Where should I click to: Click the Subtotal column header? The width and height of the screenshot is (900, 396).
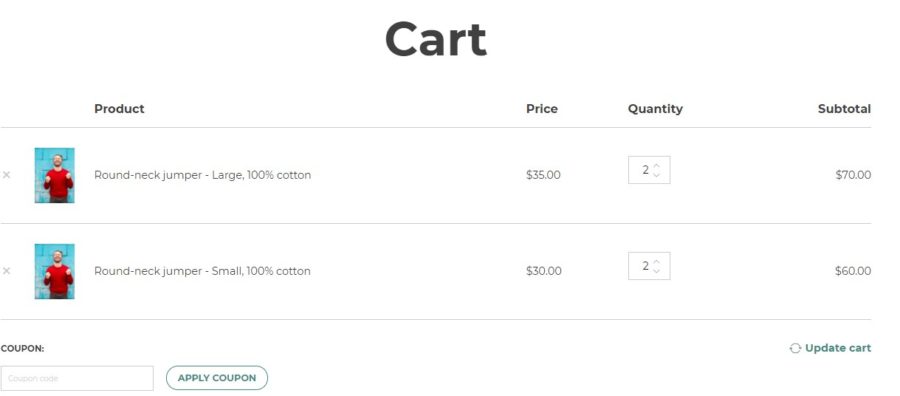[x=844, y=108]
